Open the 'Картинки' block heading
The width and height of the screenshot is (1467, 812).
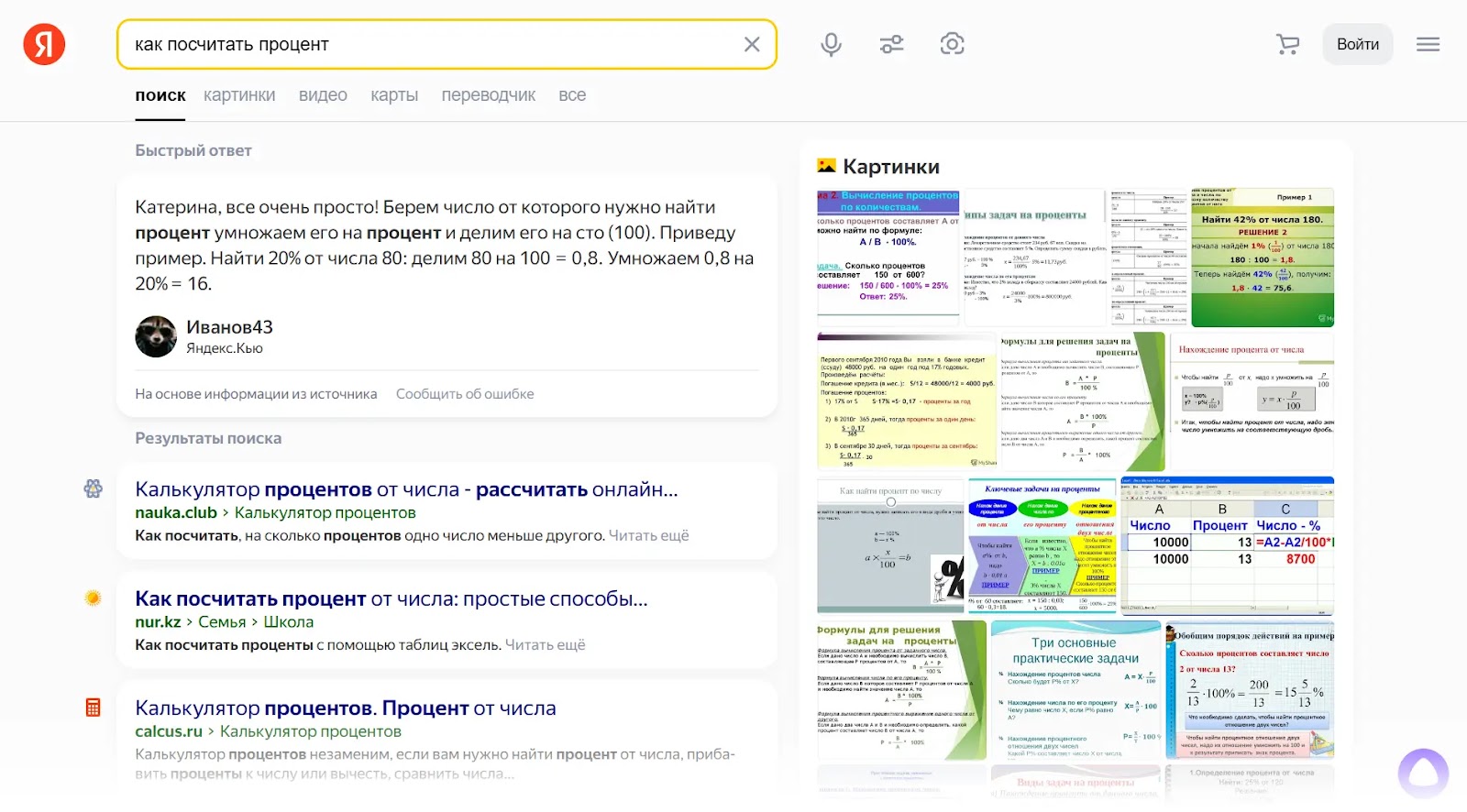point(891,167)
